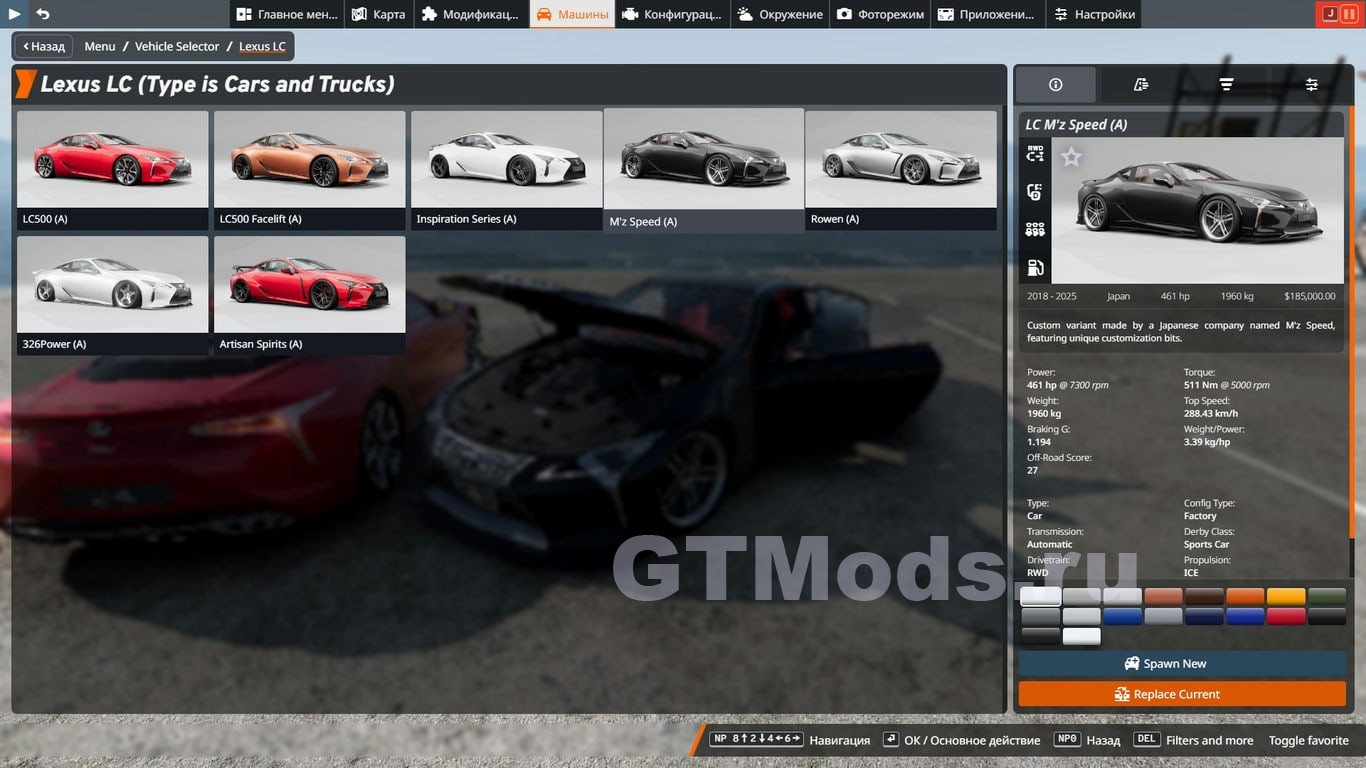Pick the yellow paint color swatch
1366x768 pixels.
click(1286, 597)
